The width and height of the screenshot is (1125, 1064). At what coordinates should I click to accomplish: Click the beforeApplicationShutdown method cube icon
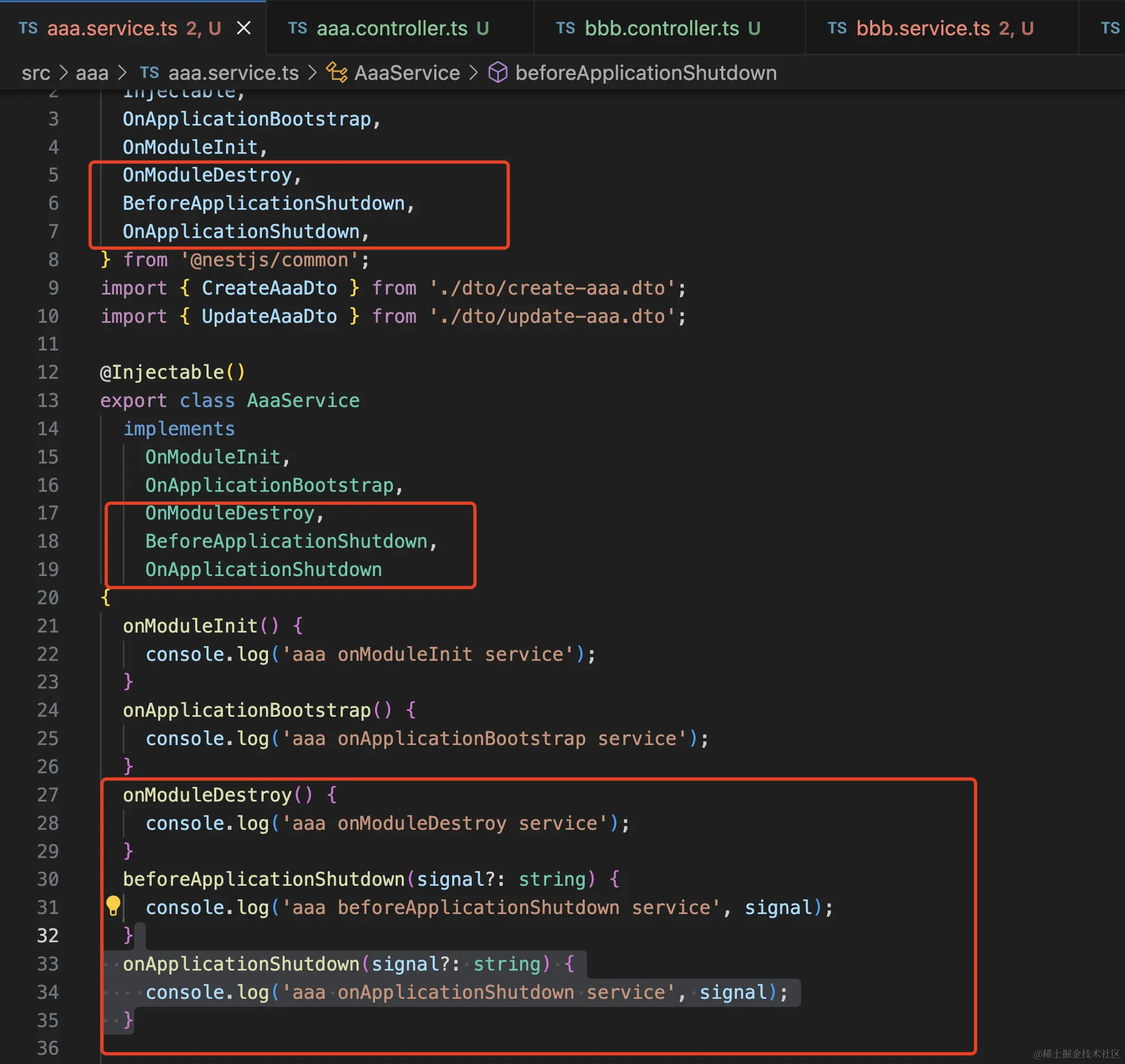click(497, 73)
